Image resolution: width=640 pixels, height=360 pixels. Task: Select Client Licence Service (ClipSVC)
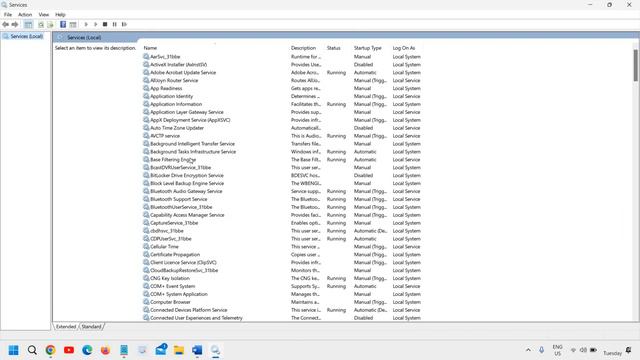183,262
